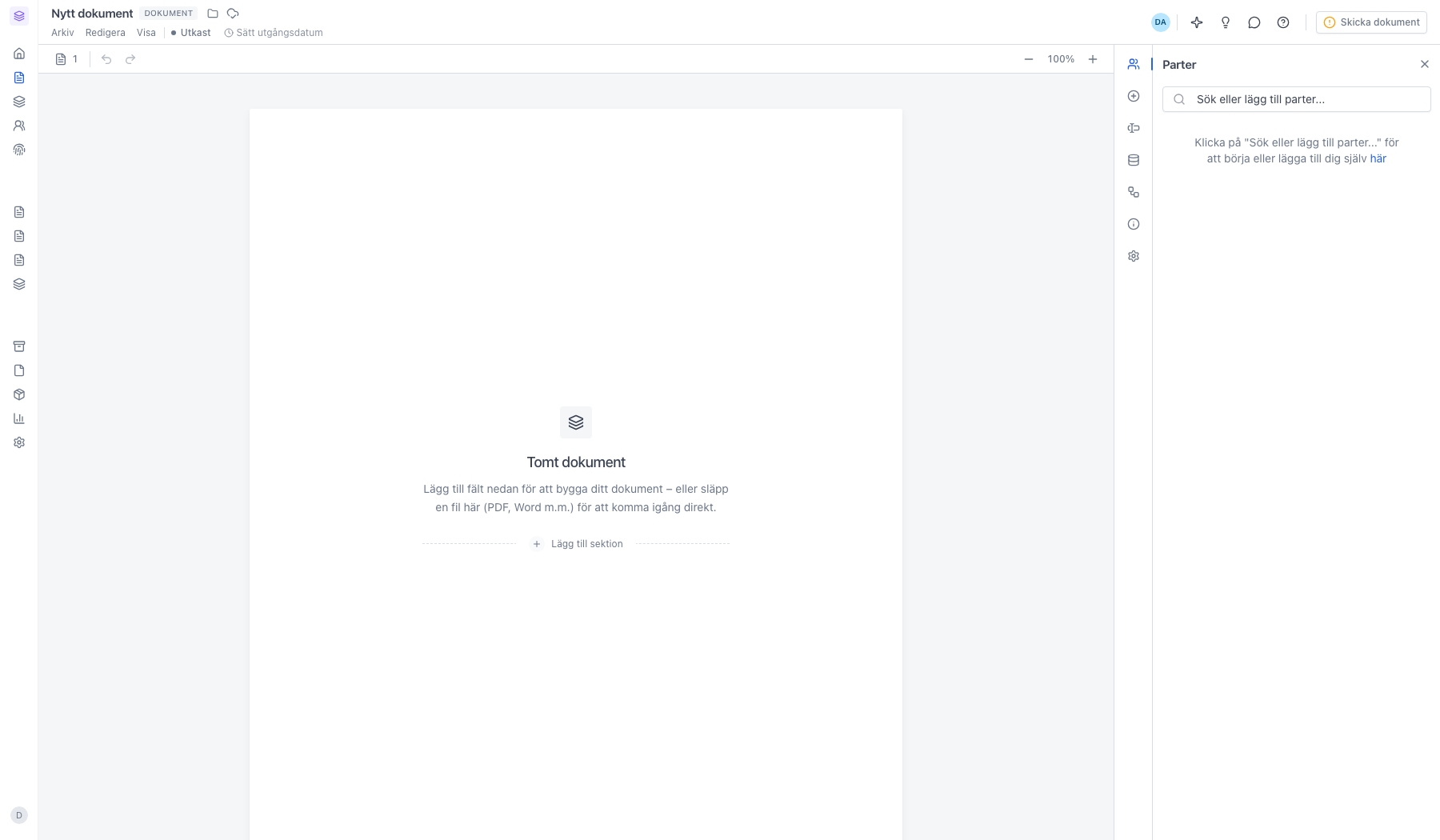
Task: Click the DA user avatar
Action: pos(1161,22)
